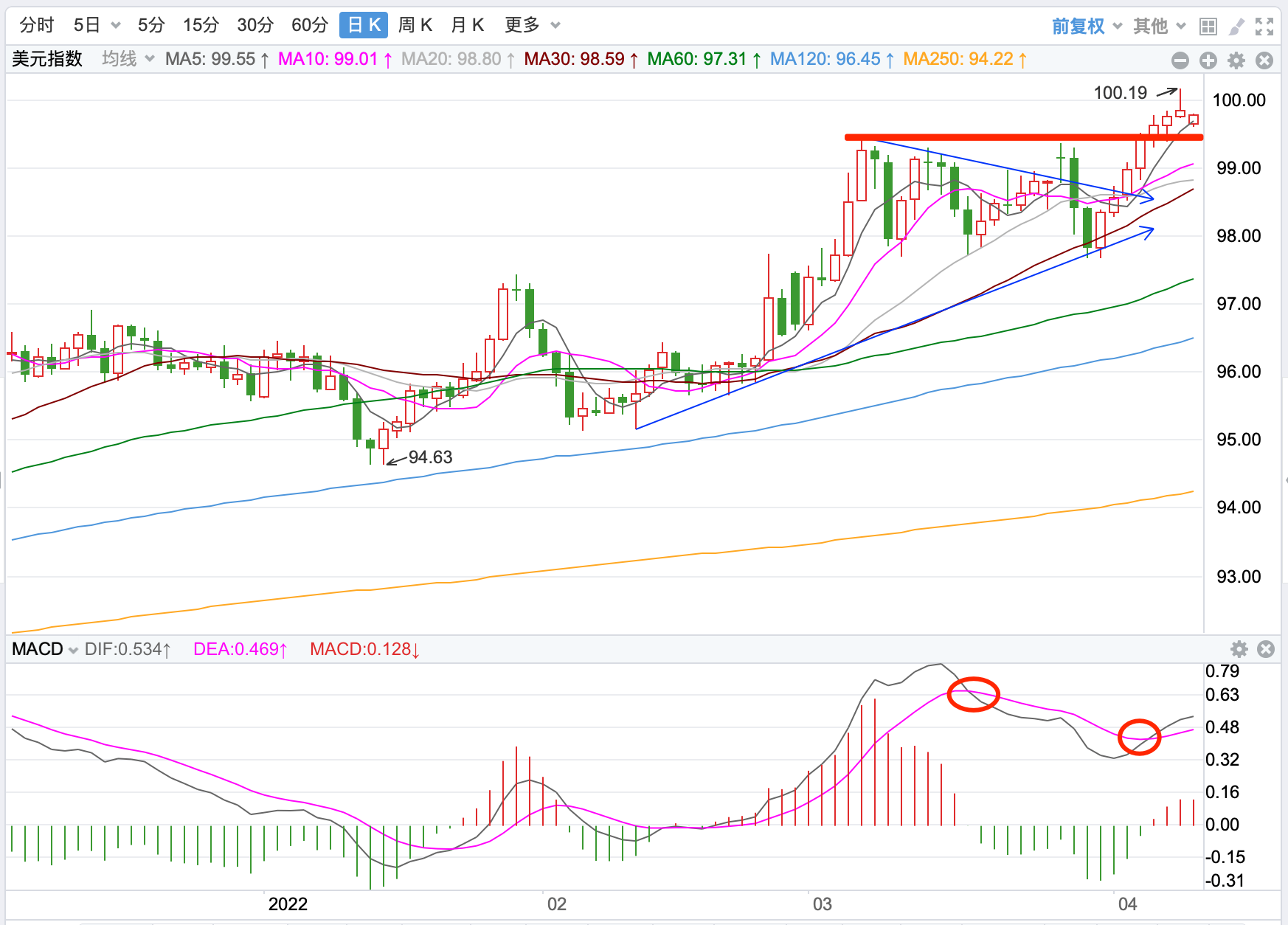
Task: Open the MACD indicator selector dropdown
Action: click(x=45, y=649)
